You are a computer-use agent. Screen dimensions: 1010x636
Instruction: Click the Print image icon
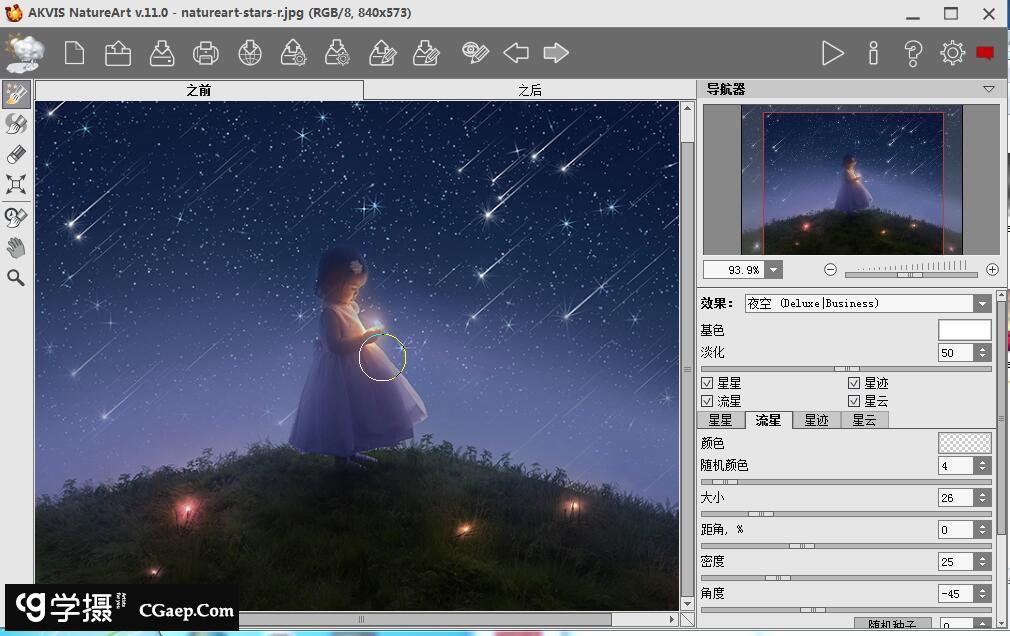click(206, 53)
